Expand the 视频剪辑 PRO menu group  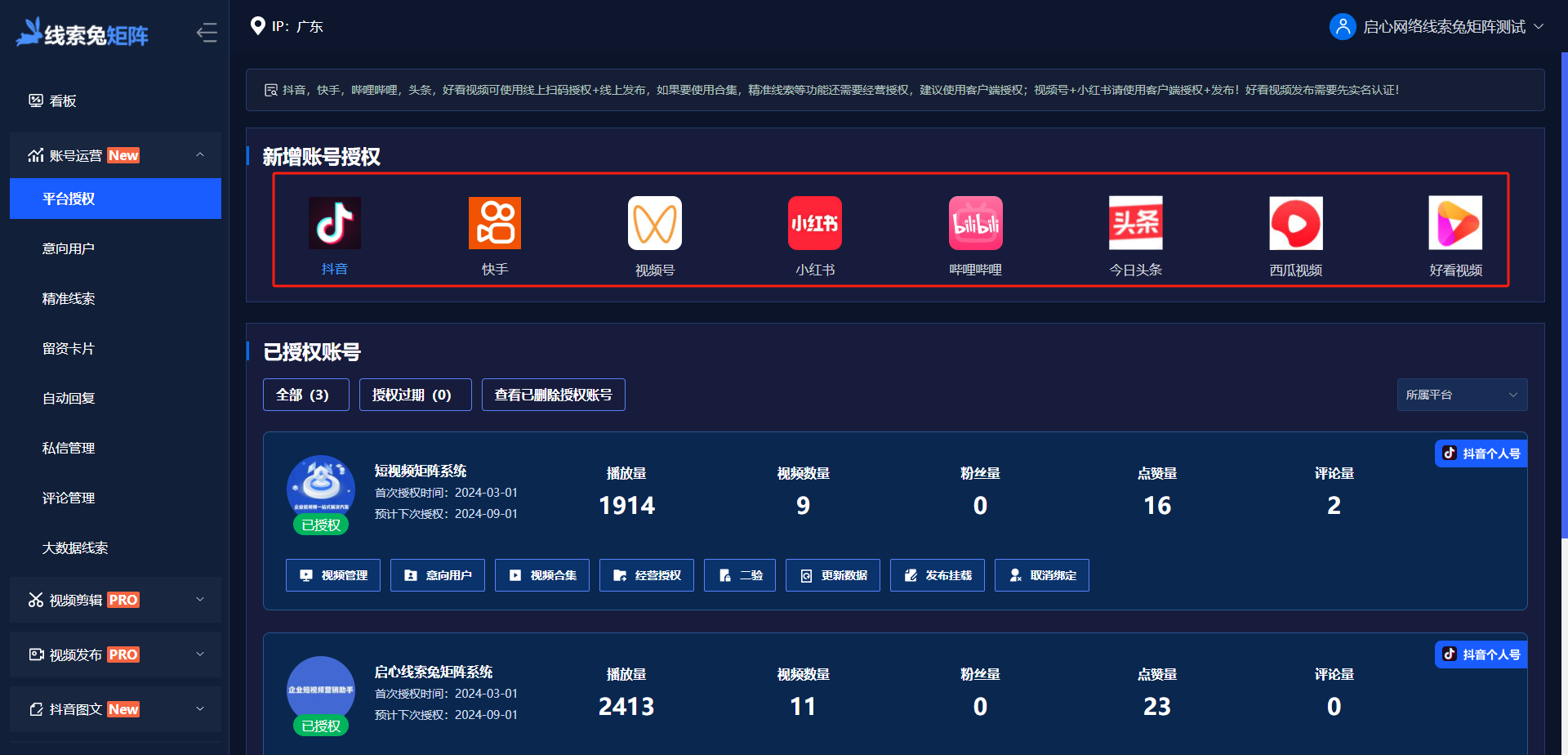(x=115, y=600)
